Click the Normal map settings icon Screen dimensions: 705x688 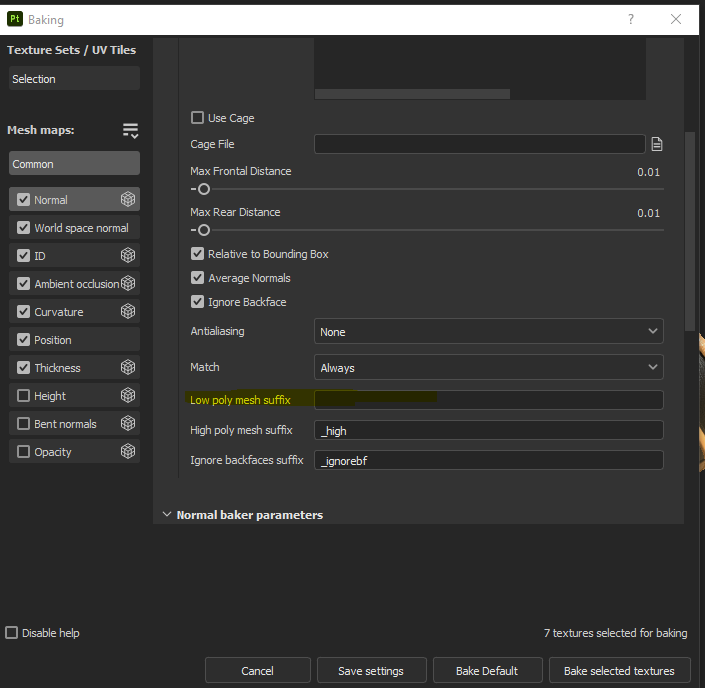point(128,200)
